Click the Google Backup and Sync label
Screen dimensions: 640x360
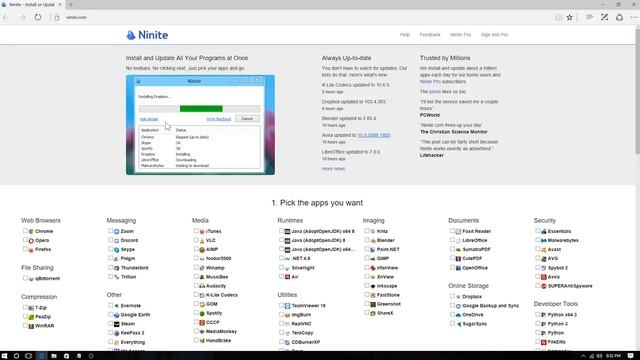490,306
